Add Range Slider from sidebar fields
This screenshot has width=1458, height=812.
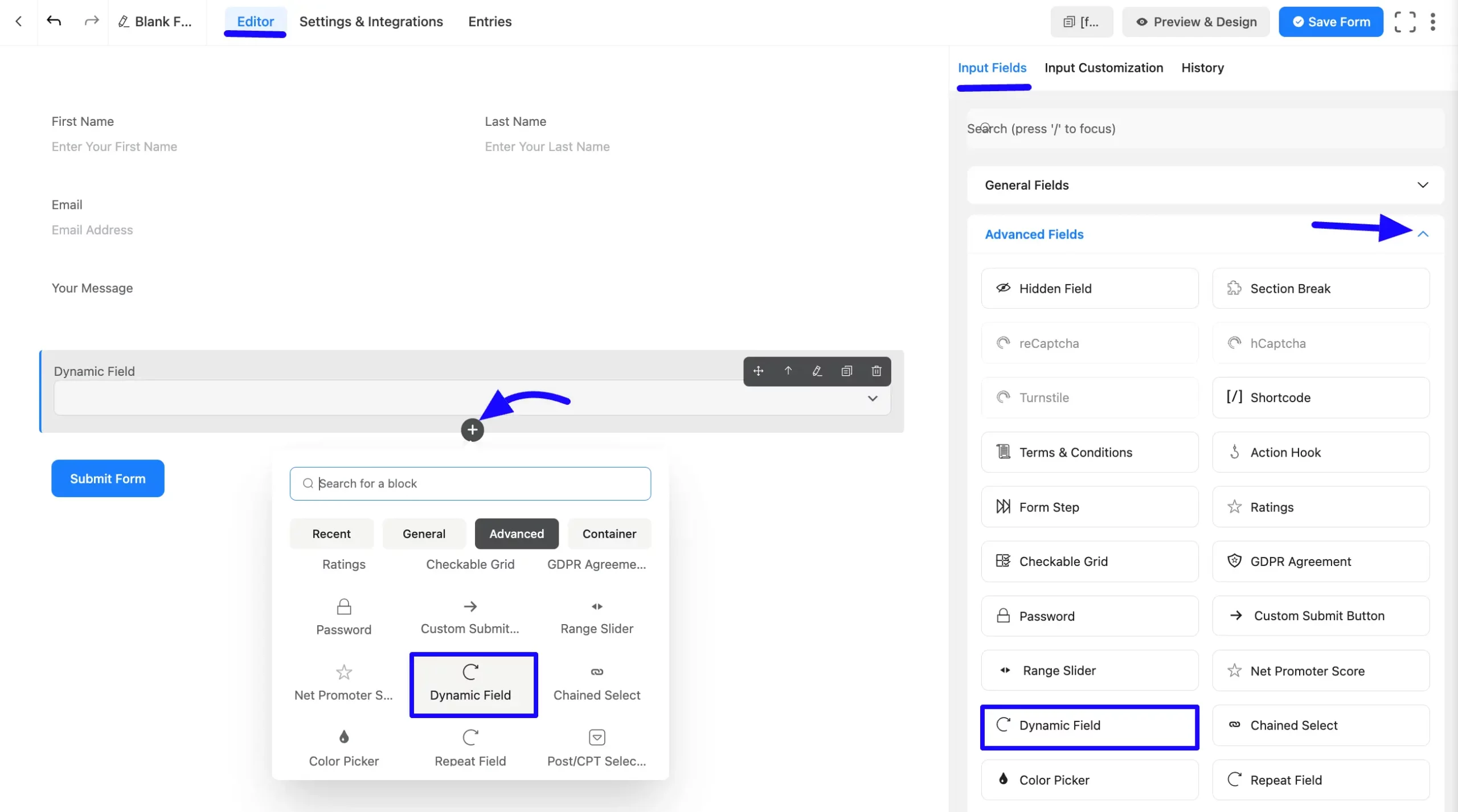pyautogui.click(x=1090, y=670)
